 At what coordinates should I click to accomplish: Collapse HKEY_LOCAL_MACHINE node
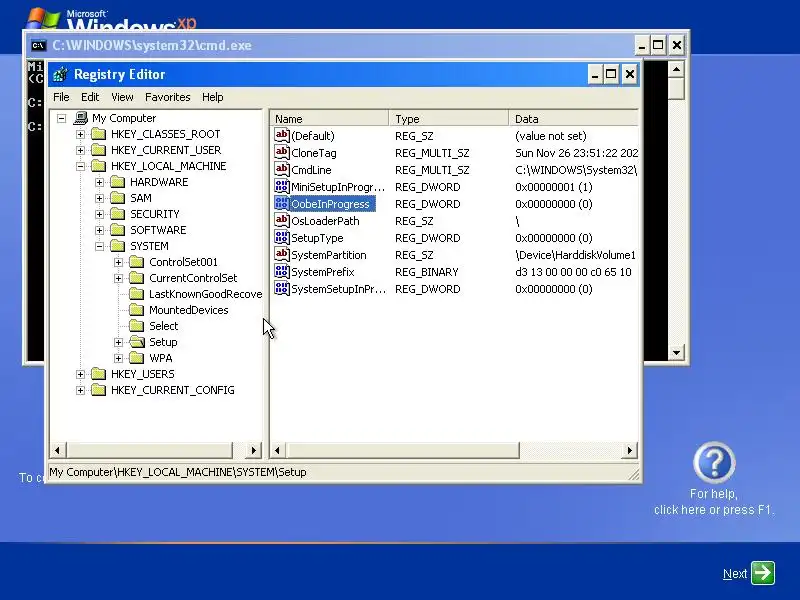(81, 166)
